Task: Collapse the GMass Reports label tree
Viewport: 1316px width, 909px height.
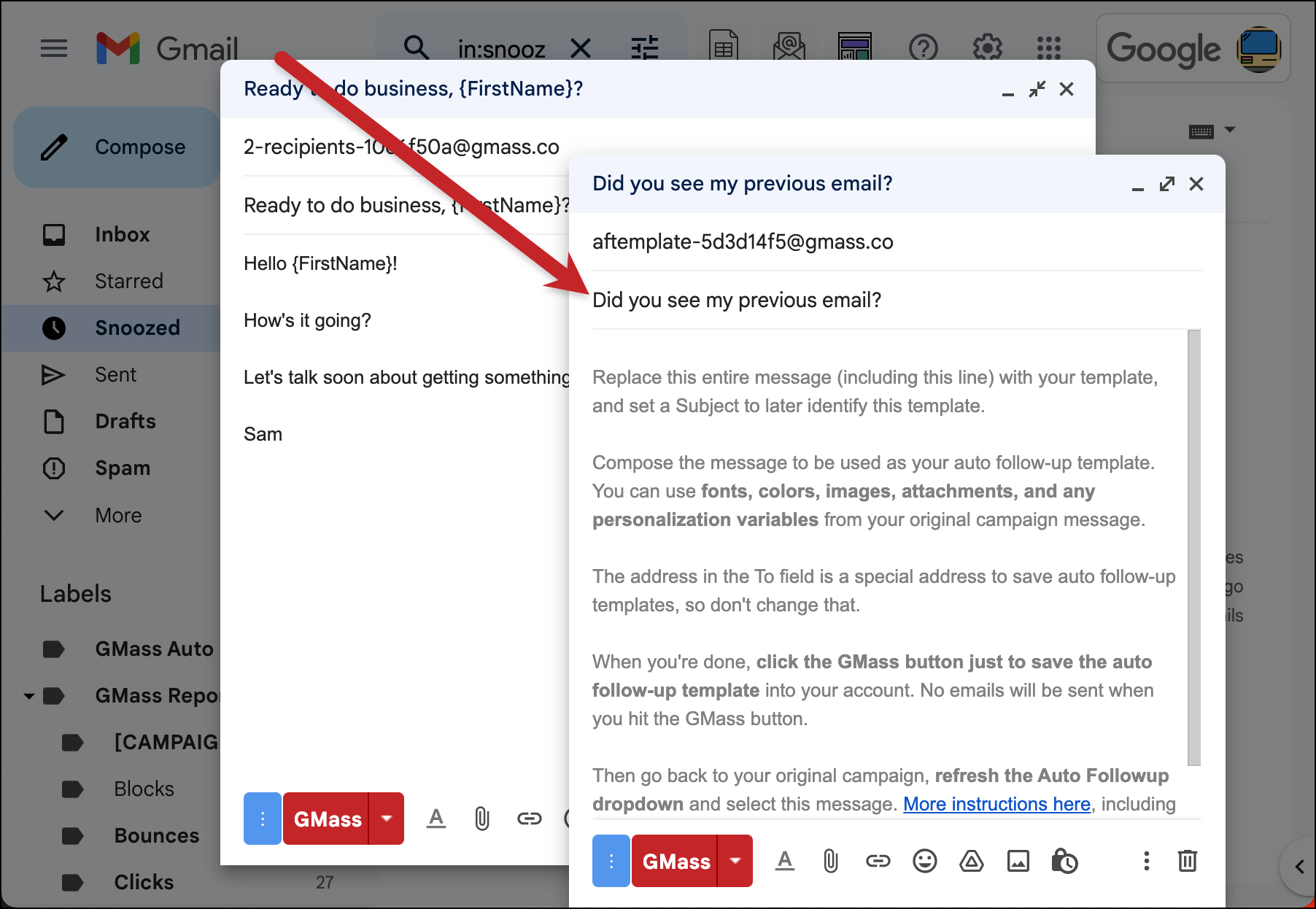Action: (29, 696)
